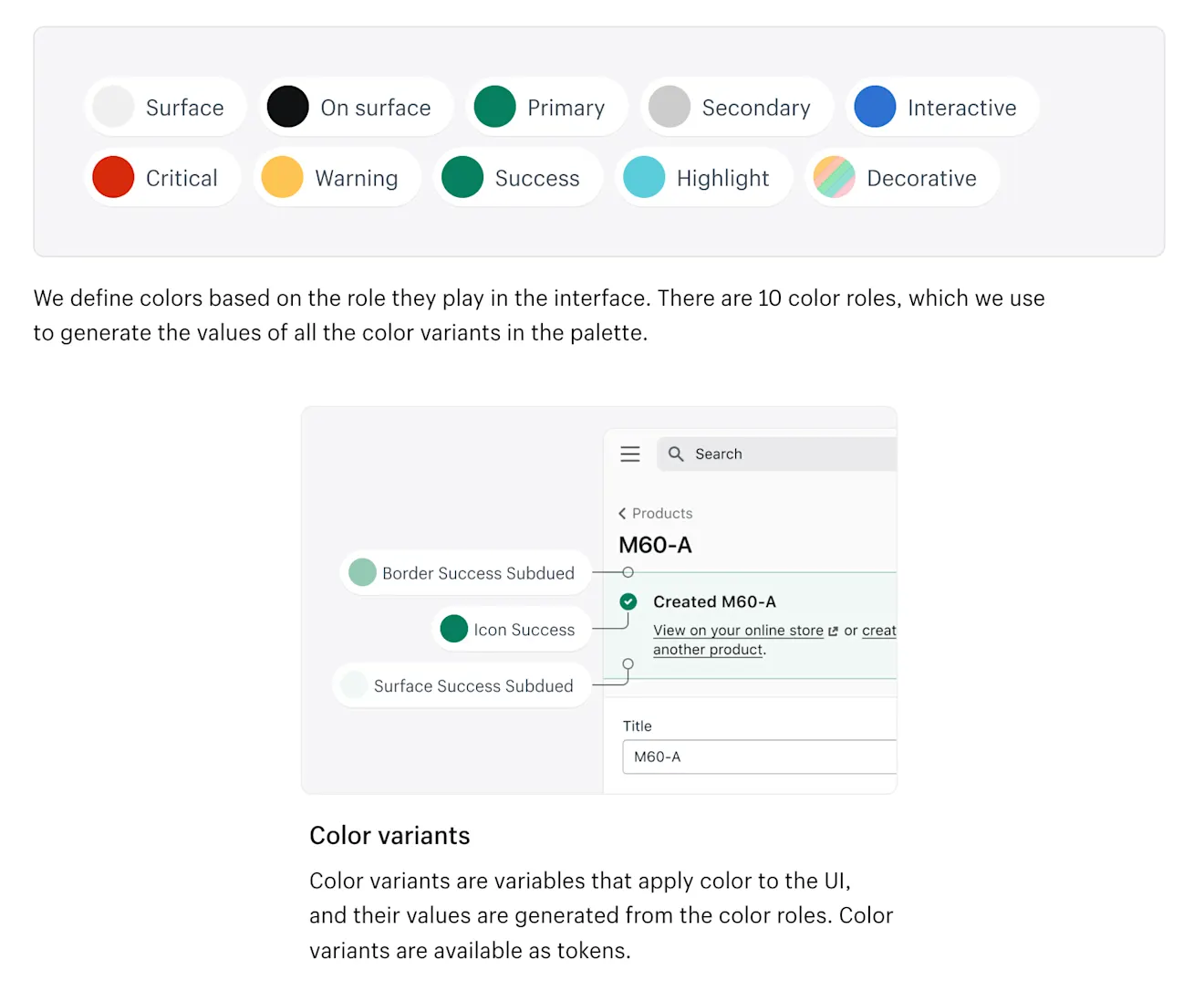Screen dimensions: 1204x1002
Task: Click the Search input field
Action: [x=776, y=454]
